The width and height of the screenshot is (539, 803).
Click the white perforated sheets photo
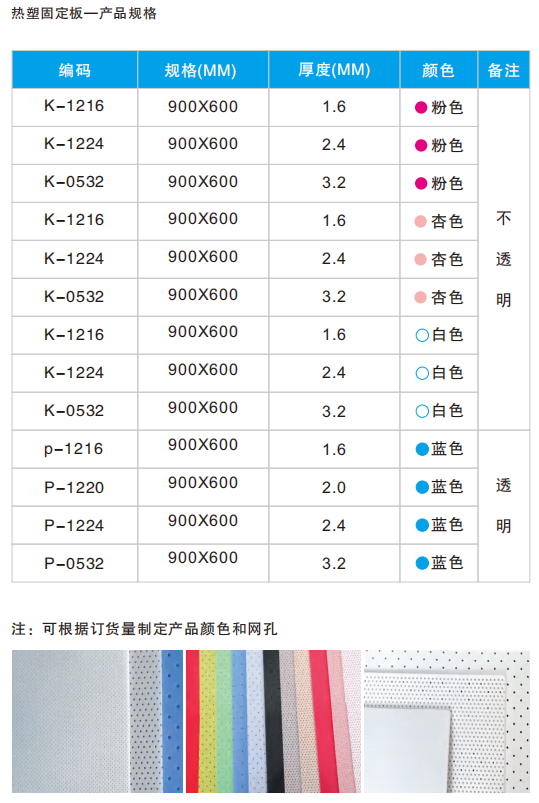pyautogui.click(x=447, y=721)
